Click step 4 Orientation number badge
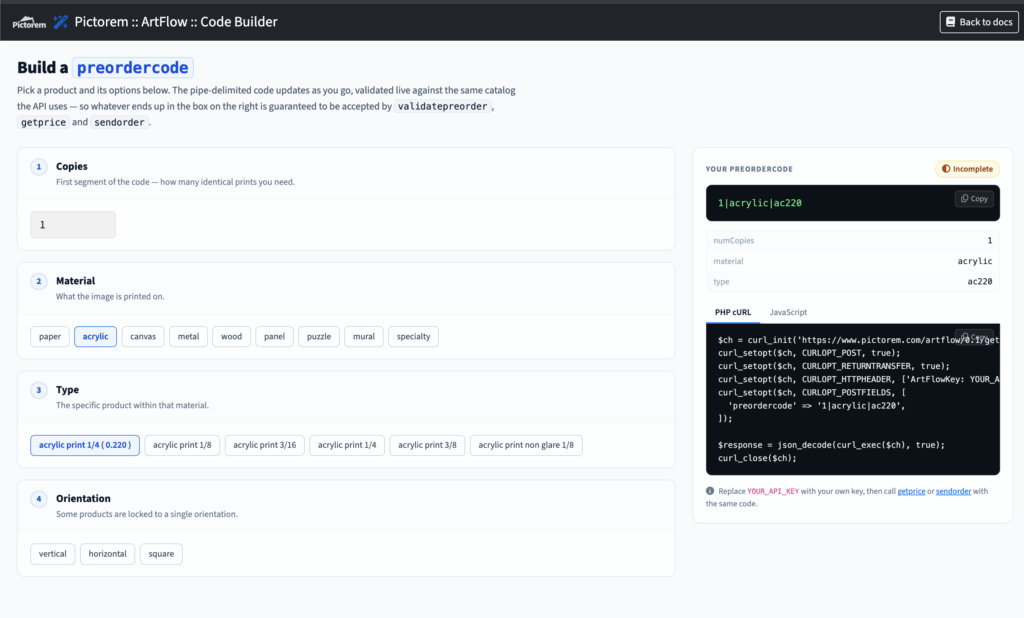 point(39,498)
